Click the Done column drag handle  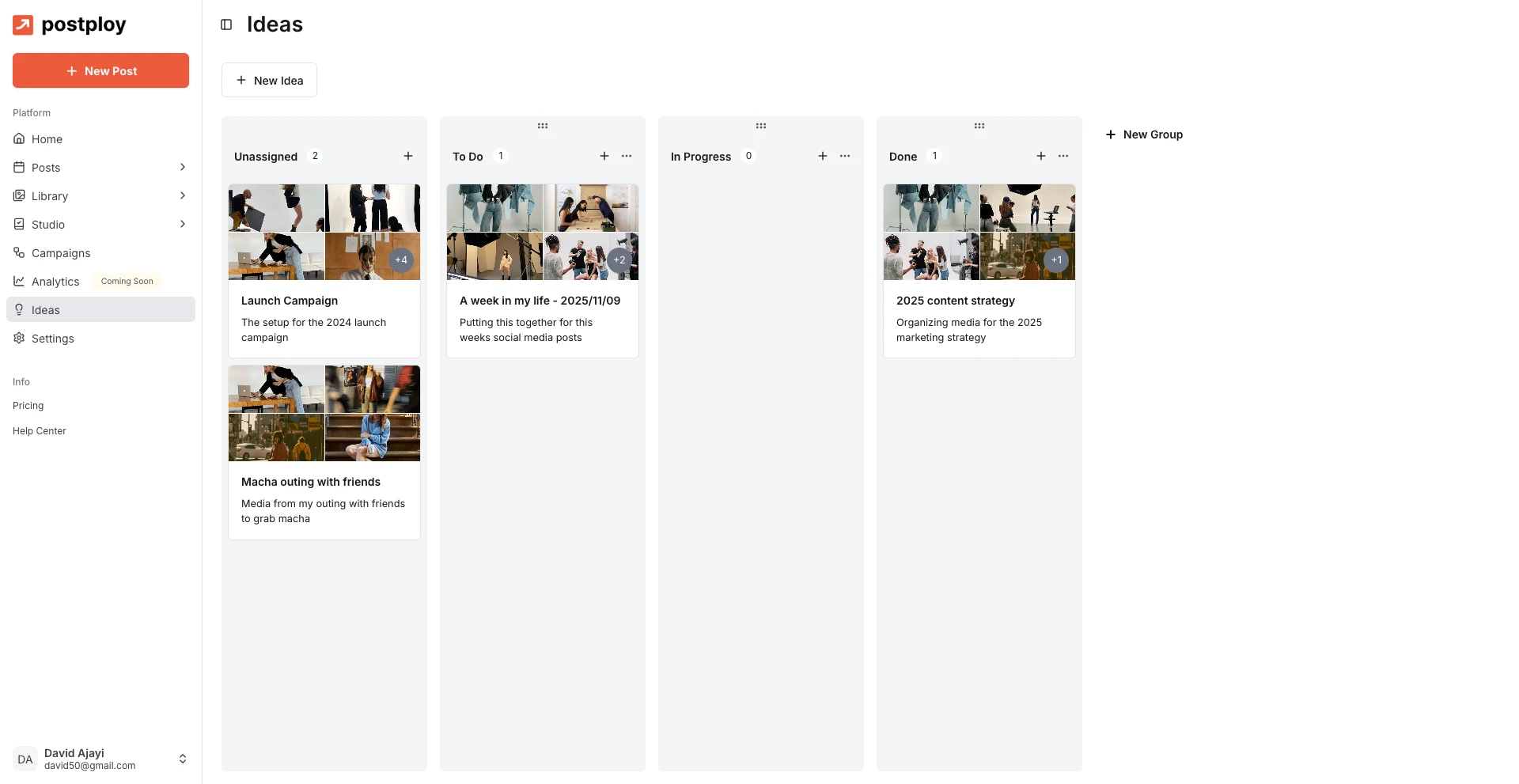click(x=979, y=126)
